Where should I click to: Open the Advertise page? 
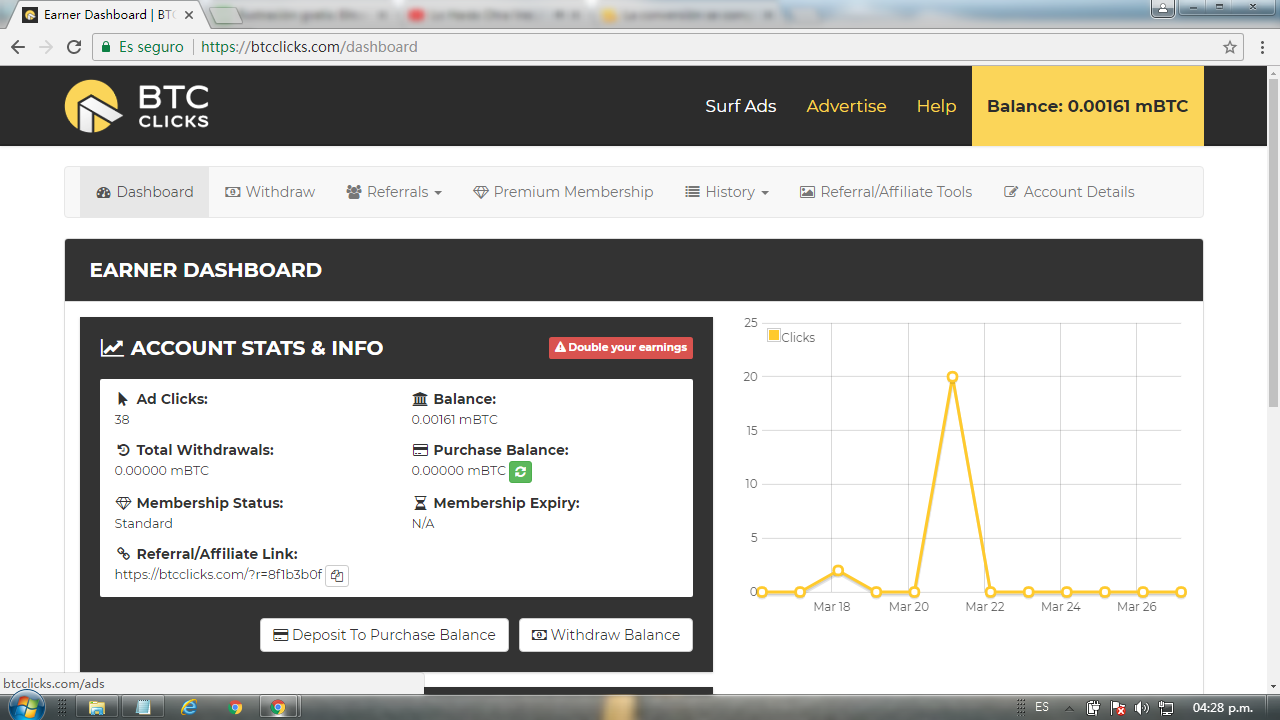point(847,106)
